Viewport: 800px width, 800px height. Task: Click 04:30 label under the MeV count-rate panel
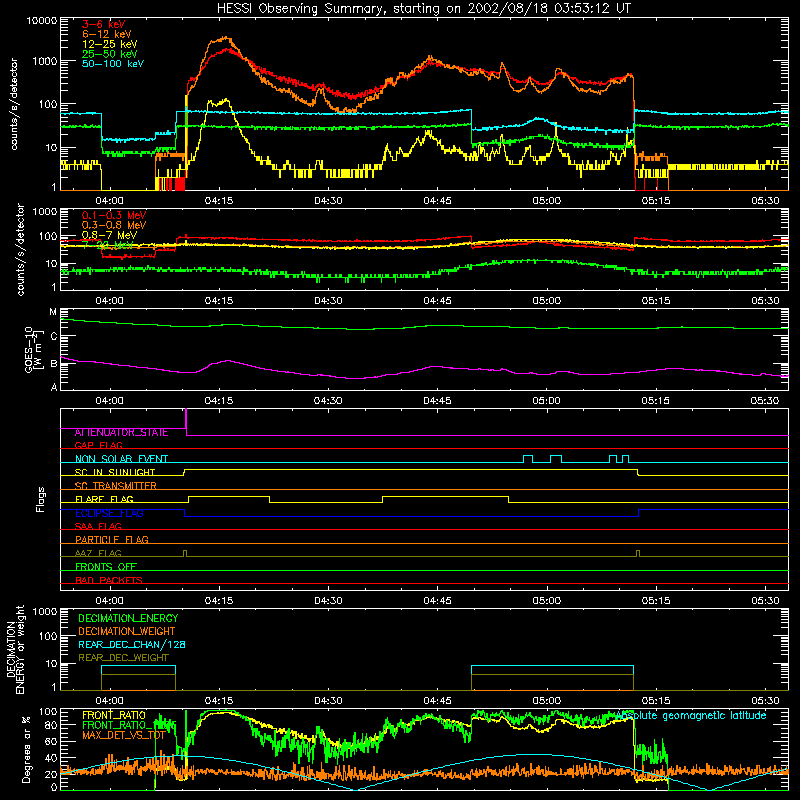pyautogui.click(x=328, y=301)
